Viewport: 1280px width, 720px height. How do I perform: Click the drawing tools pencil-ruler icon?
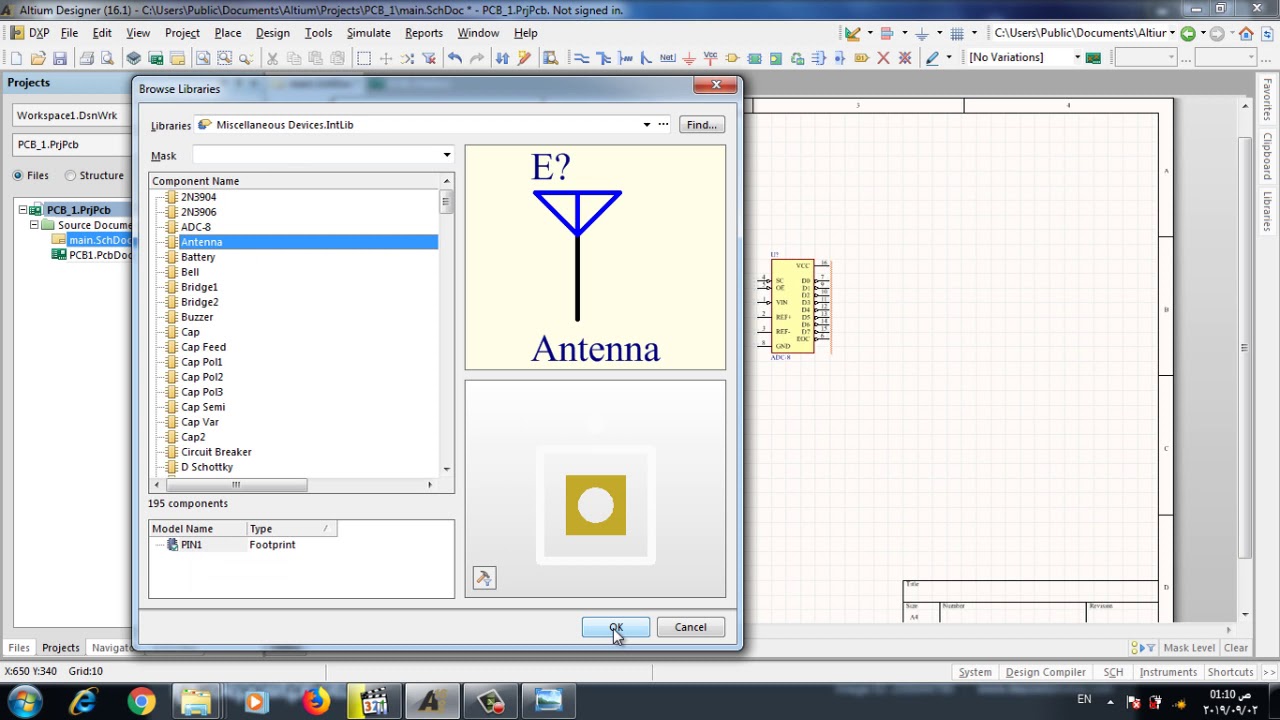pyautogui.click(x=853, y=33)
